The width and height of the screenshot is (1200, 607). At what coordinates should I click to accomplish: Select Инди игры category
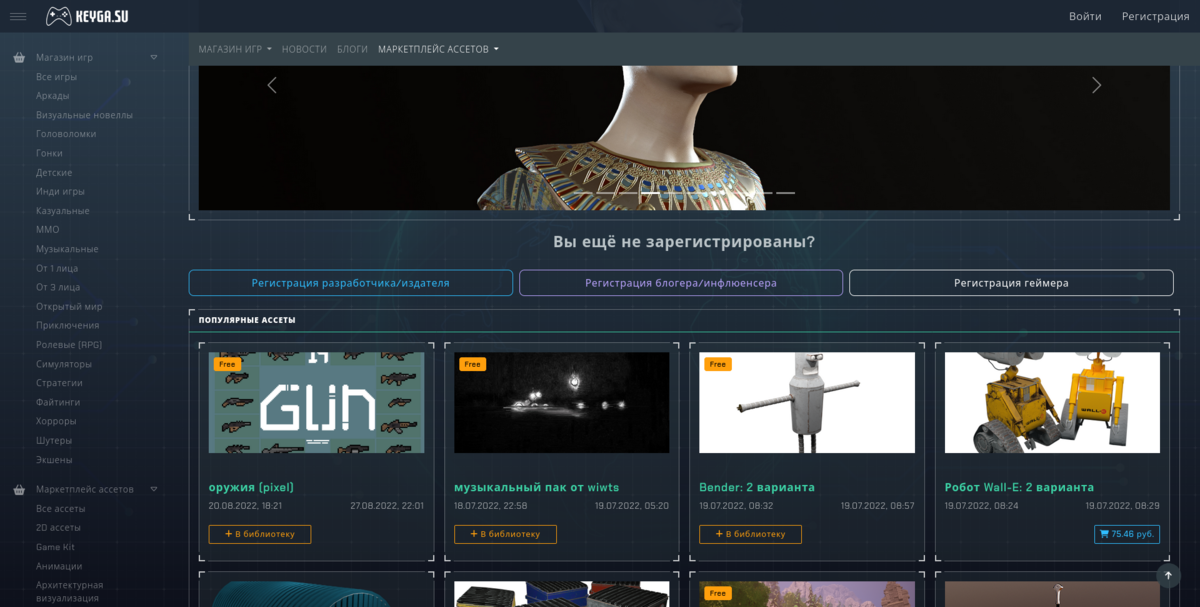click(x=60, y=192)
